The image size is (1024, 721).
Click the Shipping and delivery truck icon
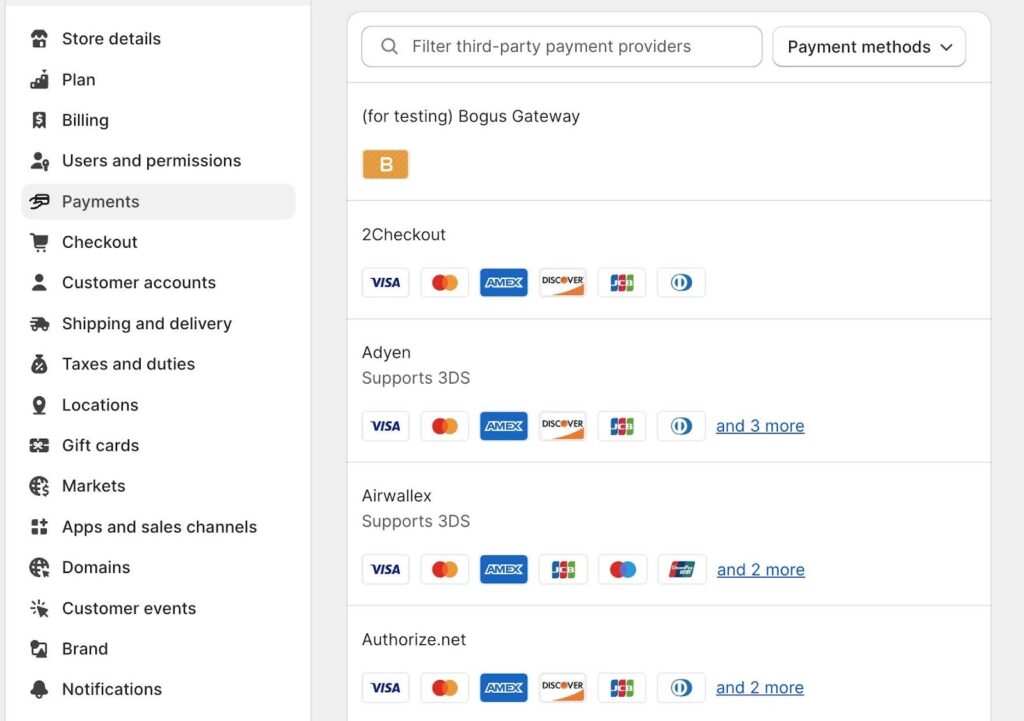click(39, 324)
